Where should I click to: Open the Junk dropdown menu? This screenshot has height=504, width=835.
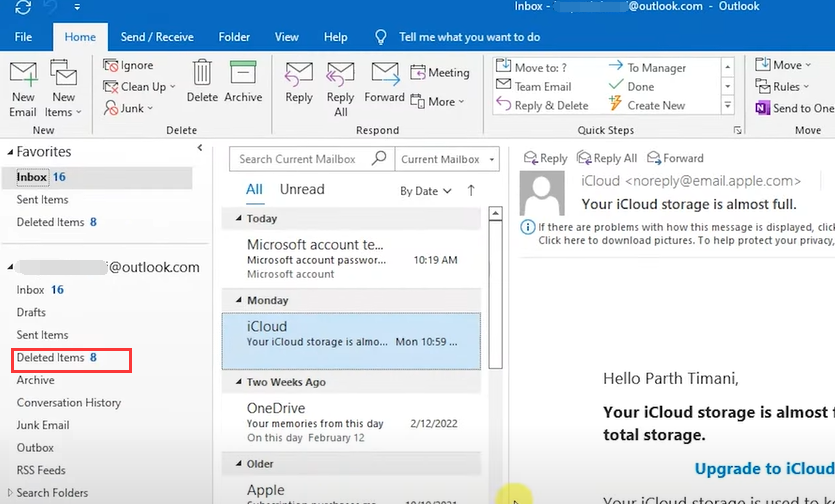129,108
